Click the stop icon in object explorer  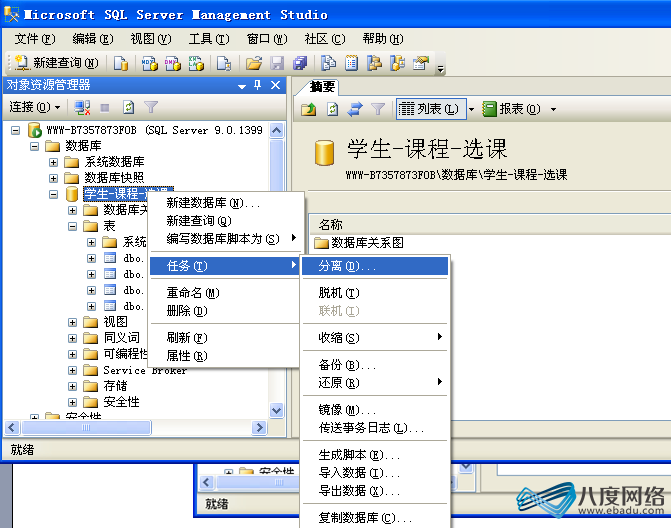point(105,107)
